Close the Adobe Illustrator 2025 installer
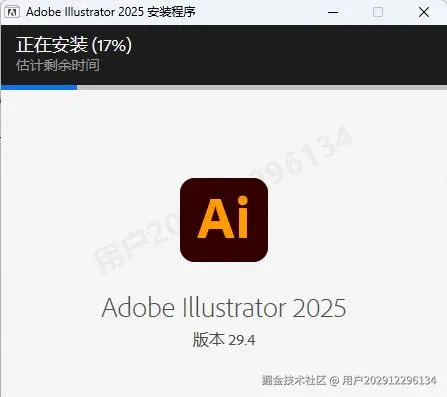447x397 pixels. 424,12
